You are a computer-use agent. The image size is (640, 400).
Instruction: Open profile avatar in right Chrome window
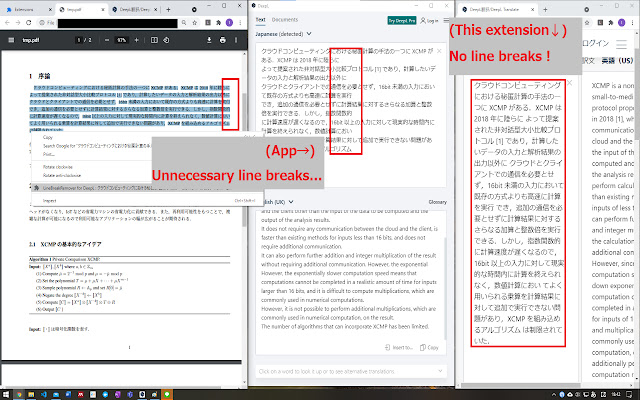(622, 23)
